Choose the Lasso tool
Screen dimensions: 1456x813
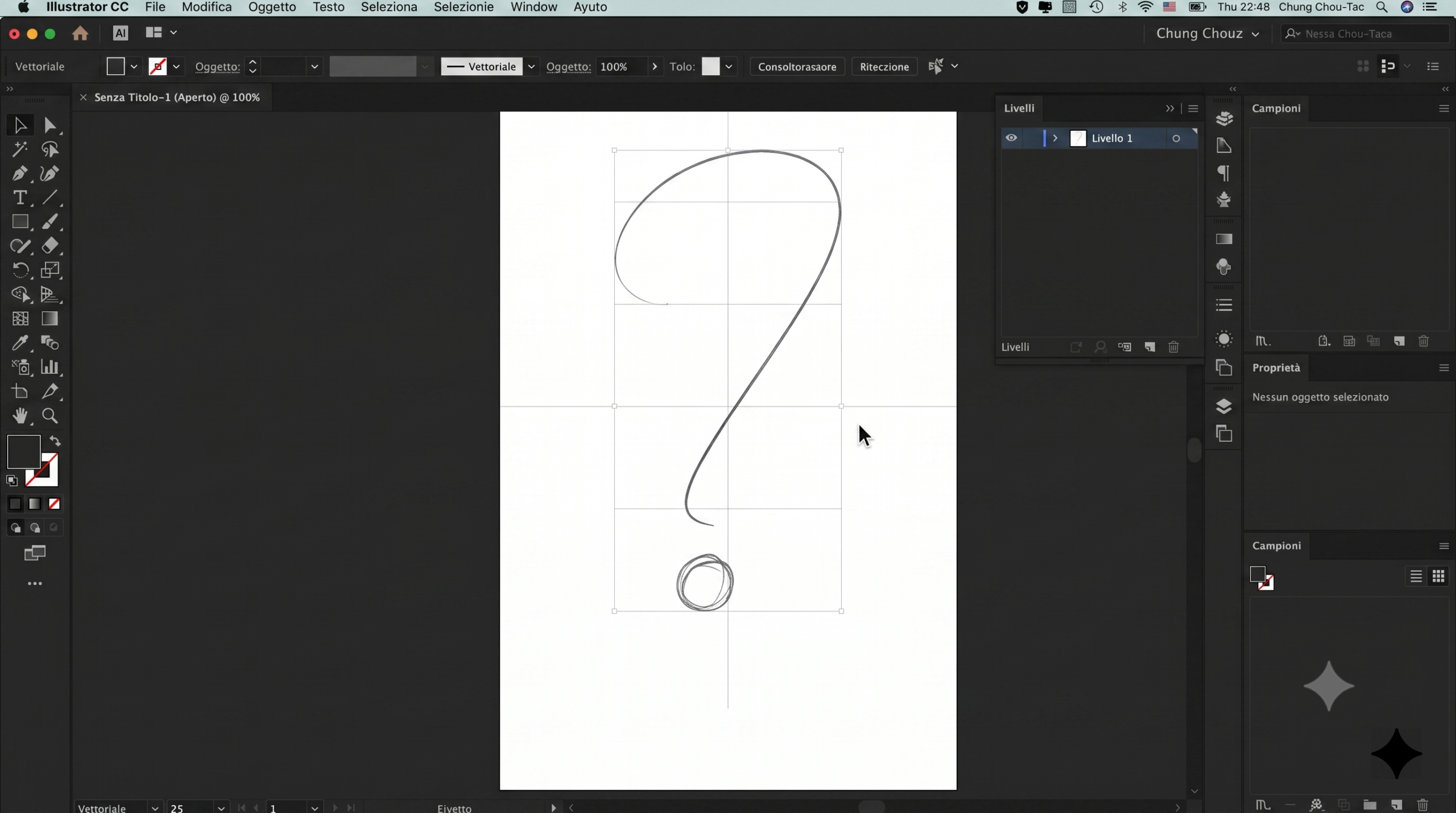[x=49, y=150]
